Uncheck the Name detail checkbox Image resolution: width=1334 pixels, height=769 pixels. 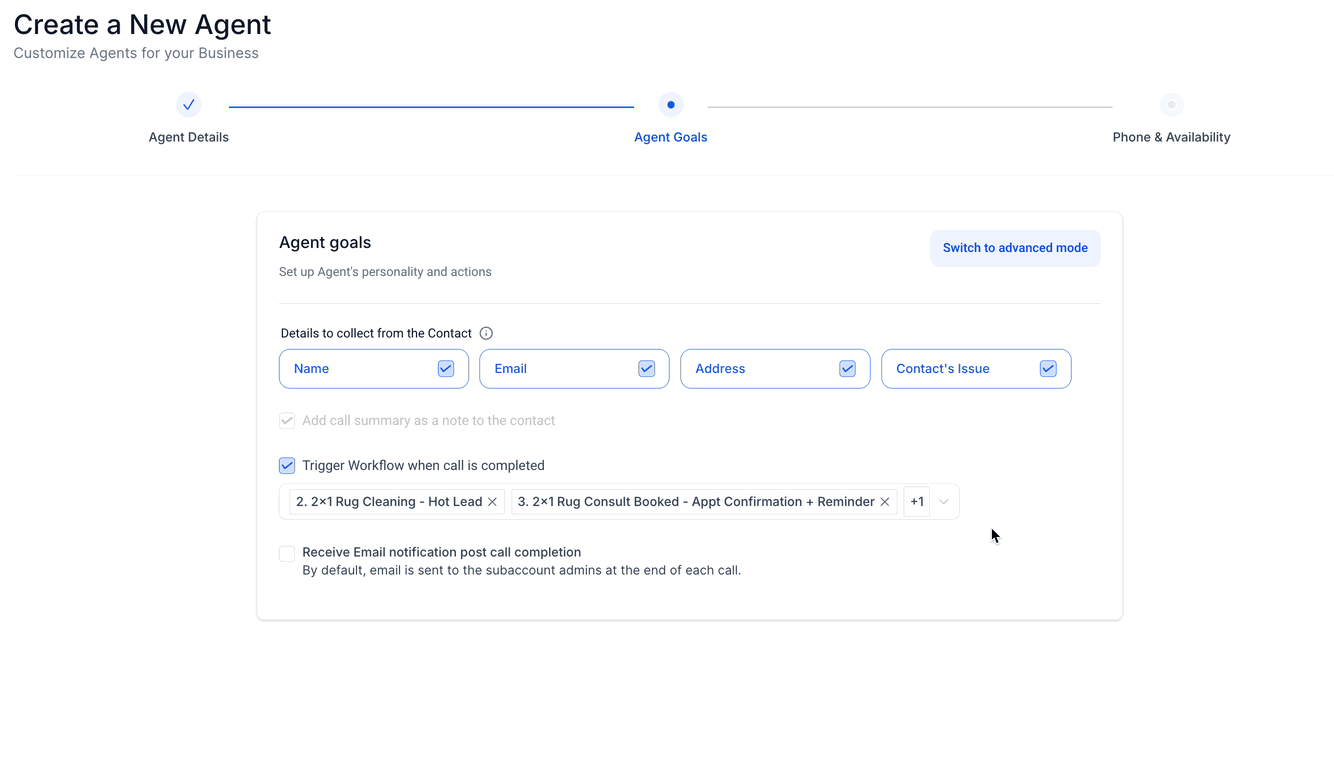(x=446, y=369)
